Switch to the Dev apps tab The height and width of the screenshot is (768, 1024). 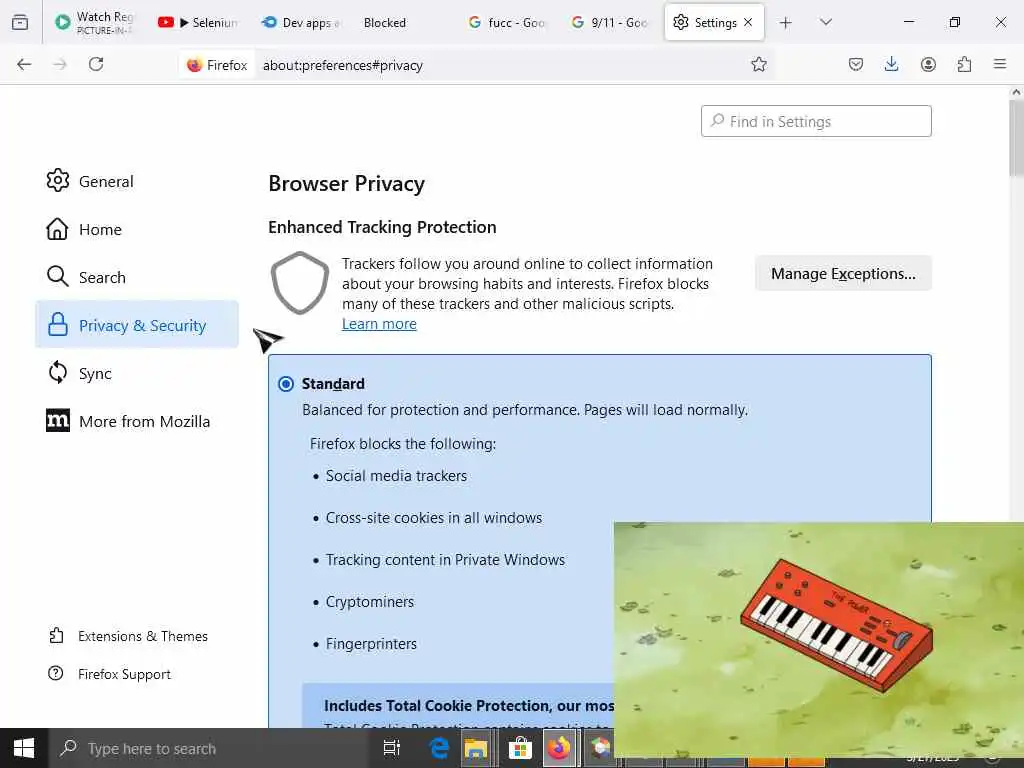302,22
